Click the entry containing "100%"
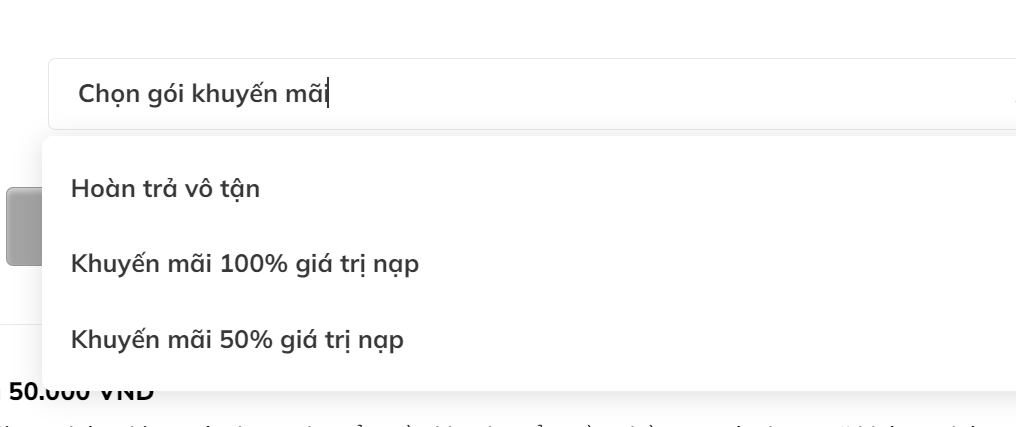This screenshot has height=427, width=1016. tap(244, 264)
